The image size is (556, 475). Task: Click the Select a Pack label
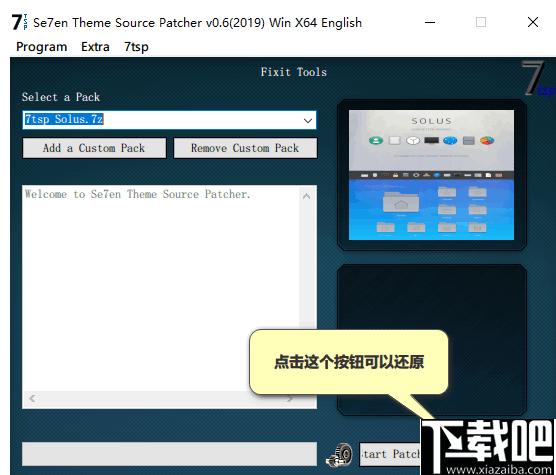click(x=61, y=97)
